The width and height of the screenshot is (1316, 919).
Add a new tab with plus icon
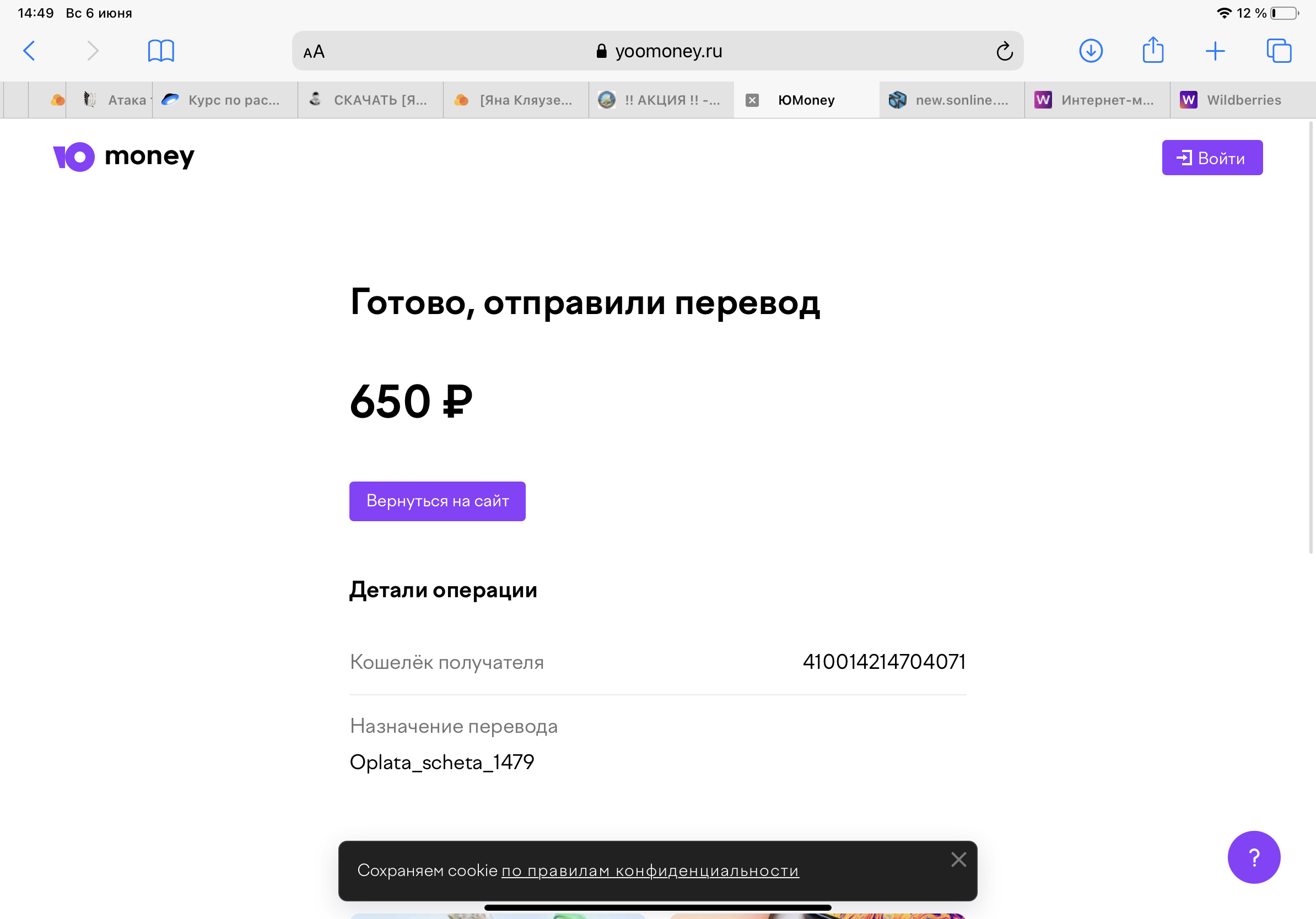[1215, 51]
